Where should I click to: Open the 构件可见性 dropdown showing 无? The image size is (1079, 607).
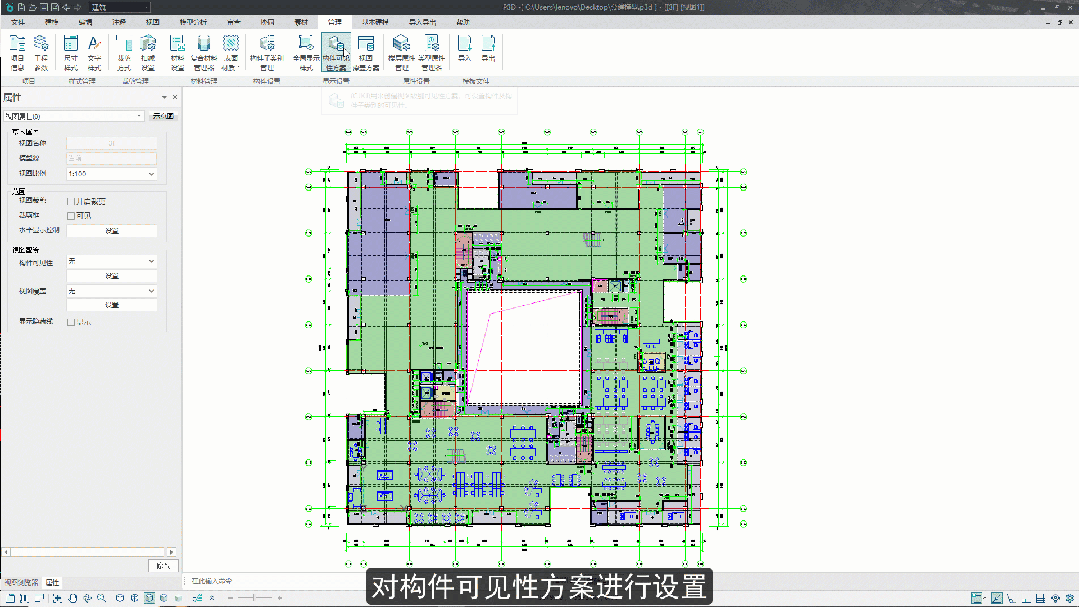110,261
